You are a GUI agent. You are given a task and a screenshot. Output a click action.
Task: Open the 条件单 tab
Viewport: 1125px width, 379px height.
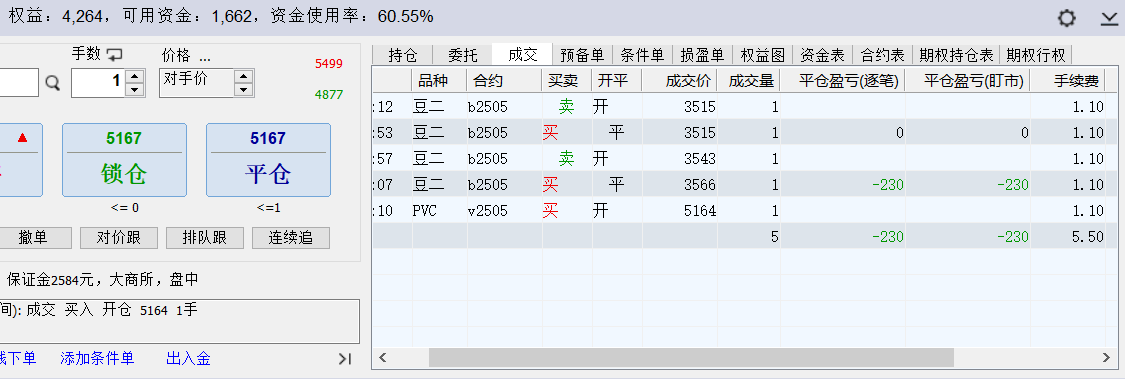(642, 55)
